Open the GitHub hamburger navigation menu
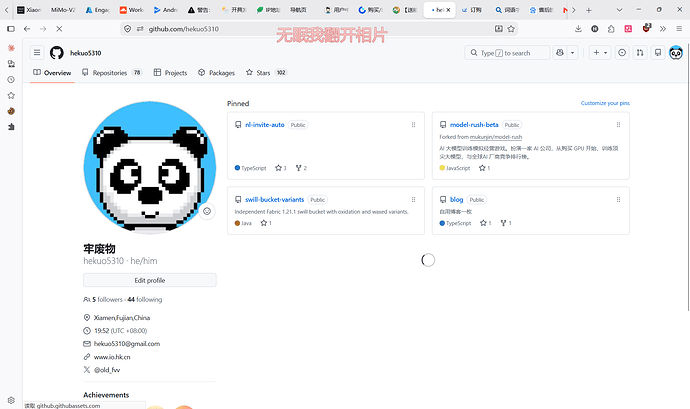 tap(37, 53)
